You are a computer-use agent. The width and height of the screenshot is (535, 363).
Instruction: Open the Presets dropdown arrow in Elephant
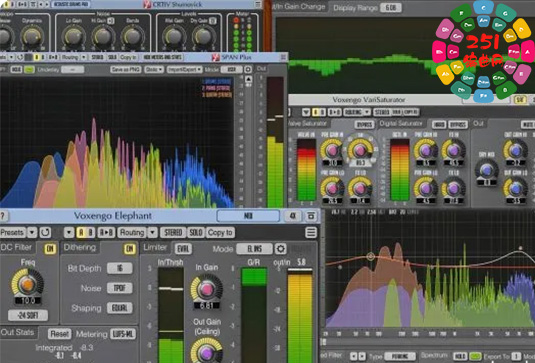point(32,233)
